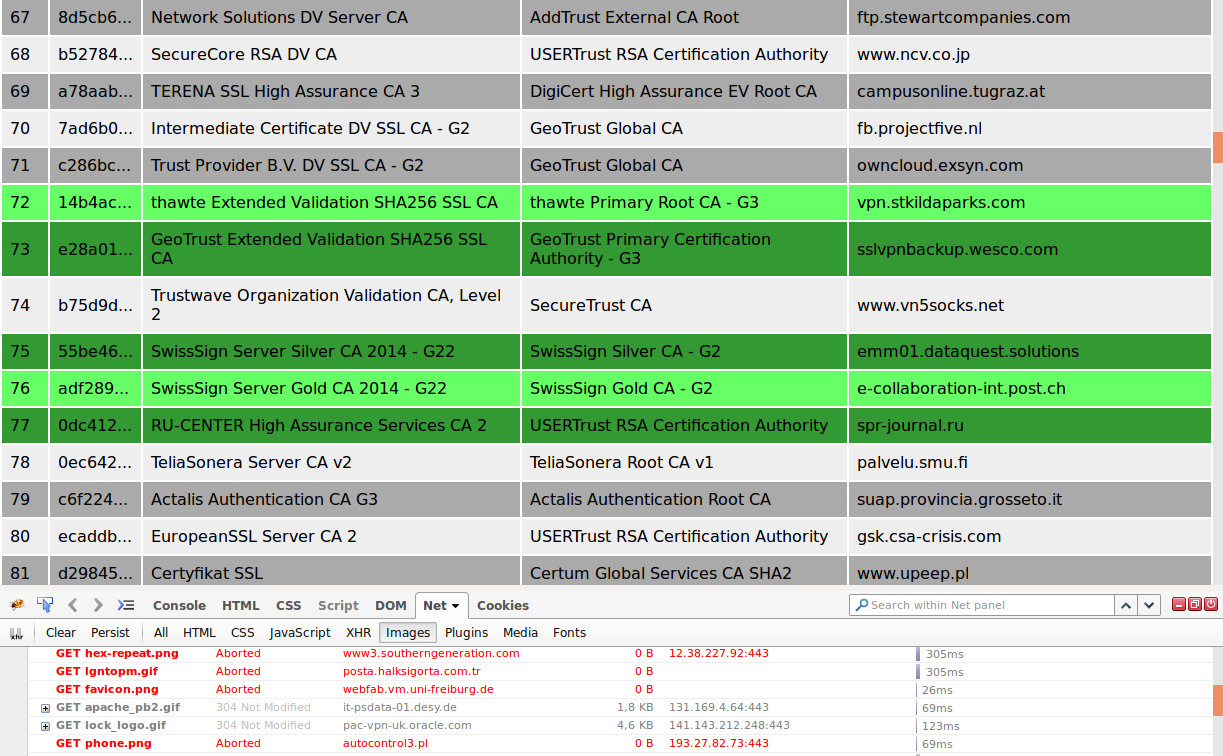Viewport: 1223px width, 756px height.
Task: Open the Cookies panel tab
Action: [503, 605]
